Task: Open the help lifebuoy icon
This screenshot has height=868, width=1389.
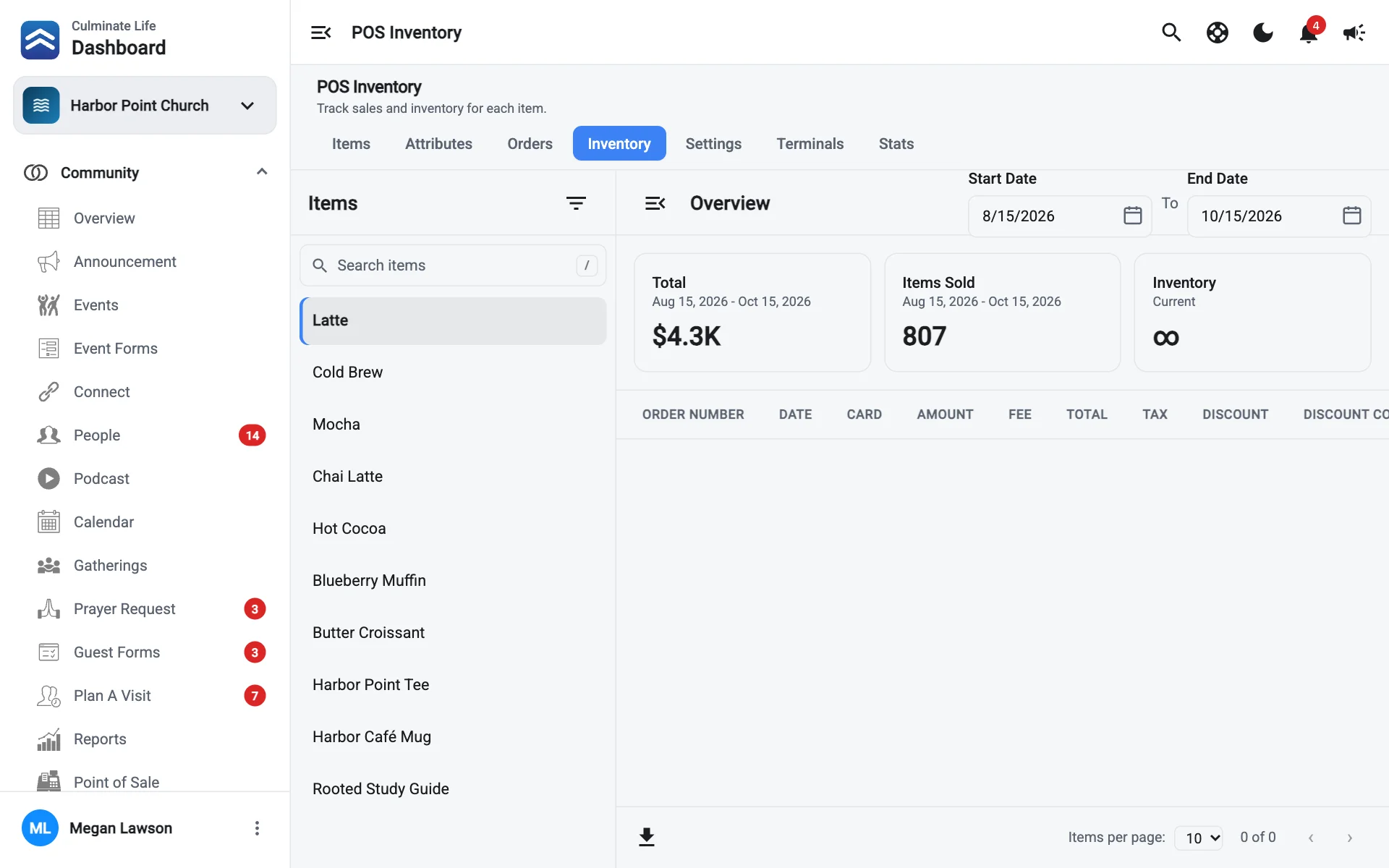Action: pyautogui.click(x=1217, y=33)
